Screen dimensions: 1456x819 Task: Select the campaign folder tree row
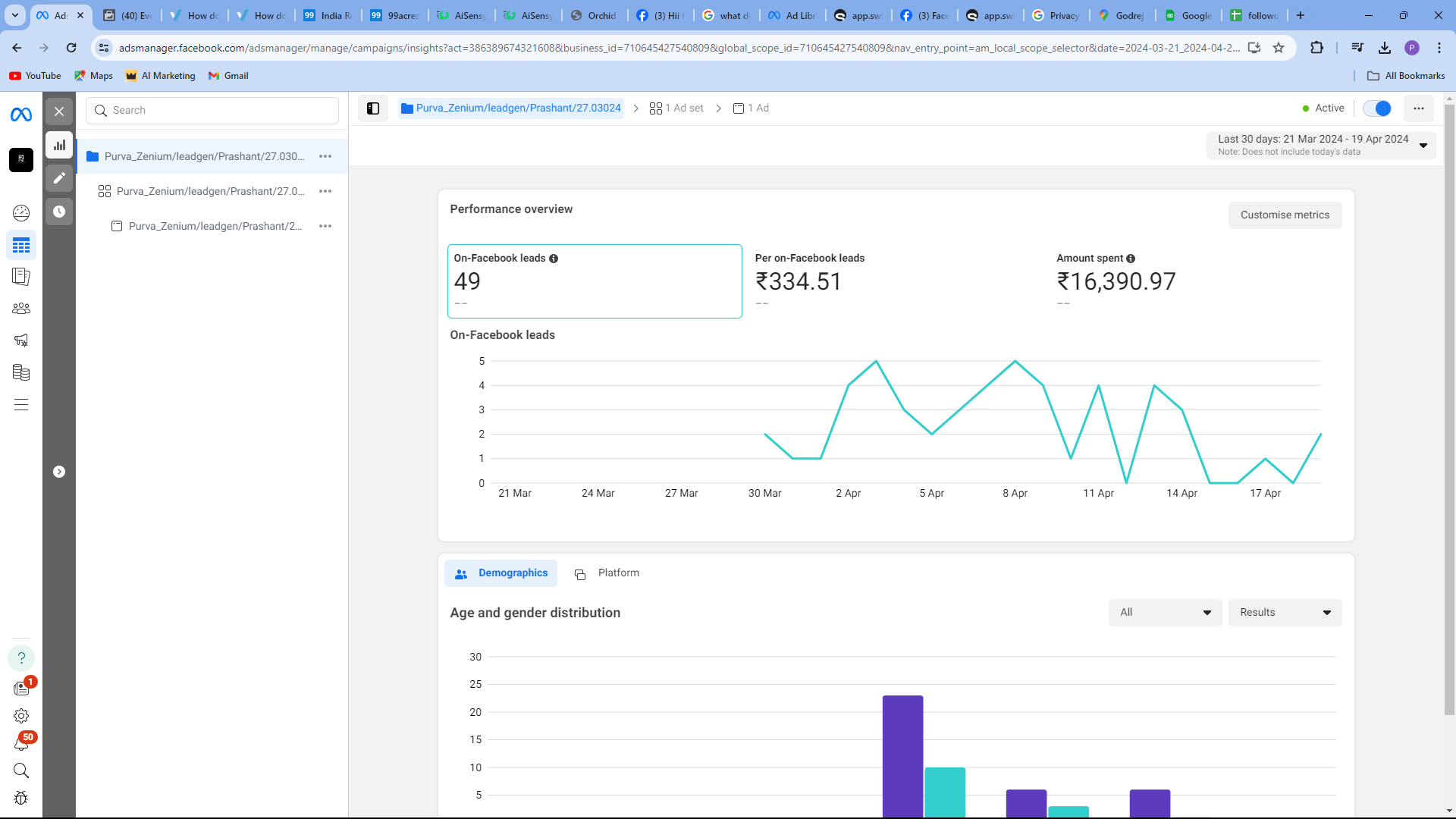(x=212, y=156)
